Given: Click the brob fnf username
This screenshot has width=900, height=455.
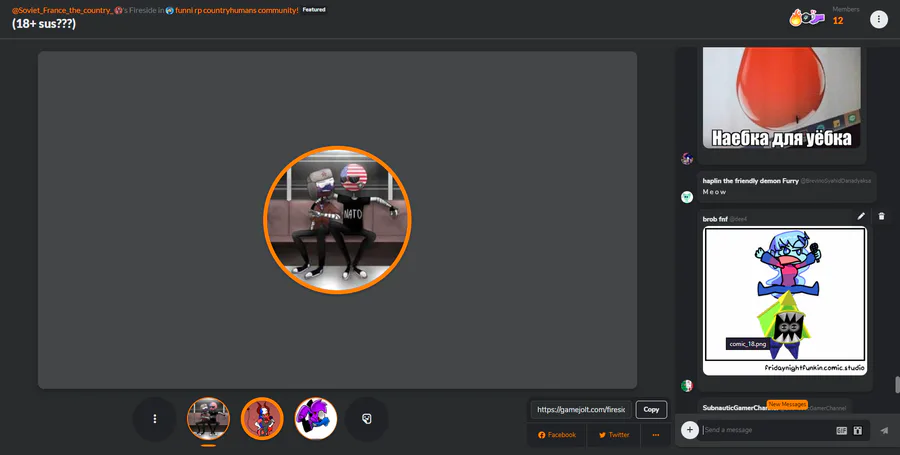Looking at the screenshot, I should [715, 219].
